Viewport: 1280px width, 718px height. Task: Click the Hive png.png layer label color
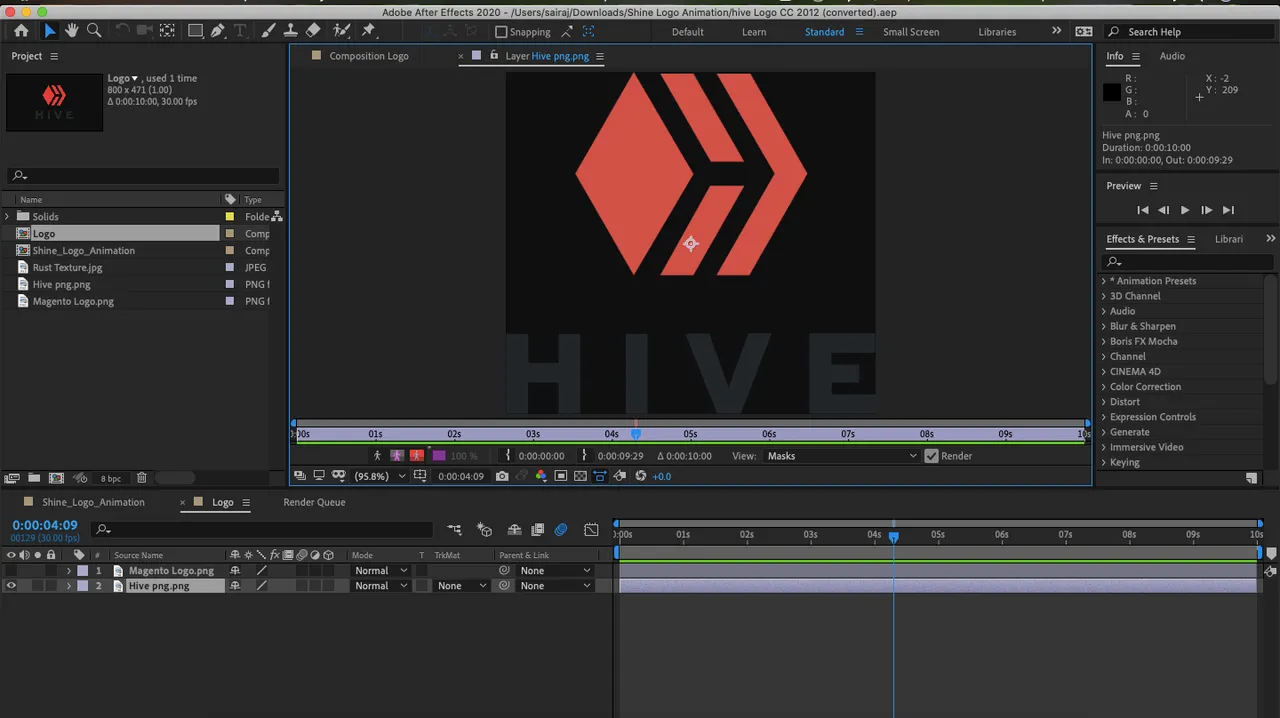[x=83, y=586]
